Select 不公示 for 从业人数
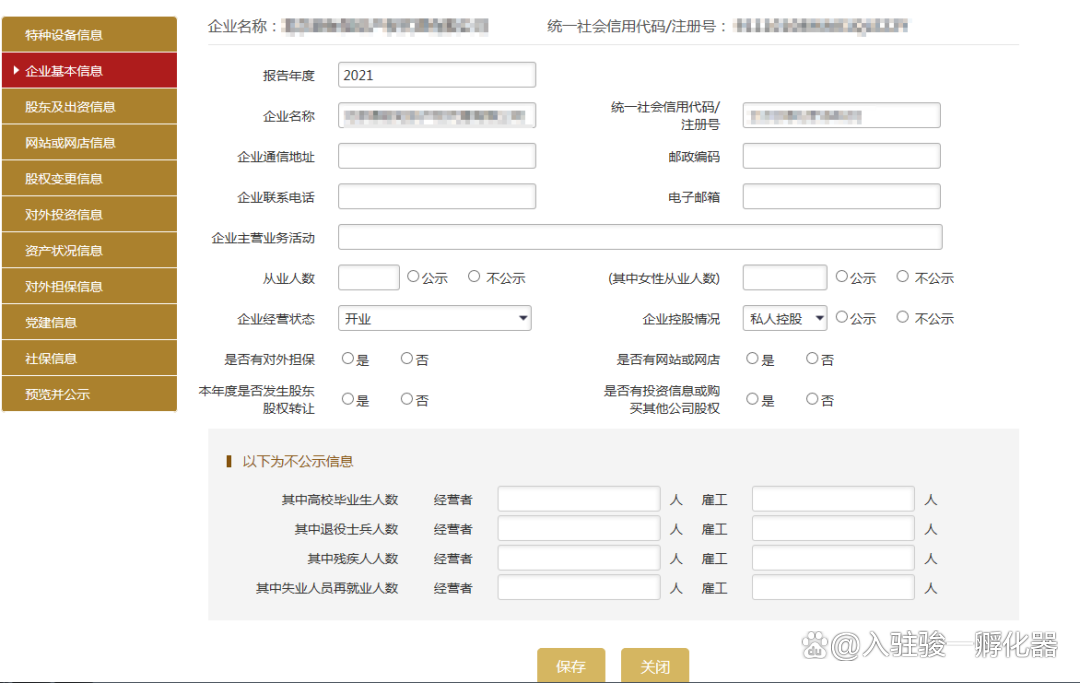This screenshot has width=1080, height=683. pyautogui.click(x=474, y=276)
